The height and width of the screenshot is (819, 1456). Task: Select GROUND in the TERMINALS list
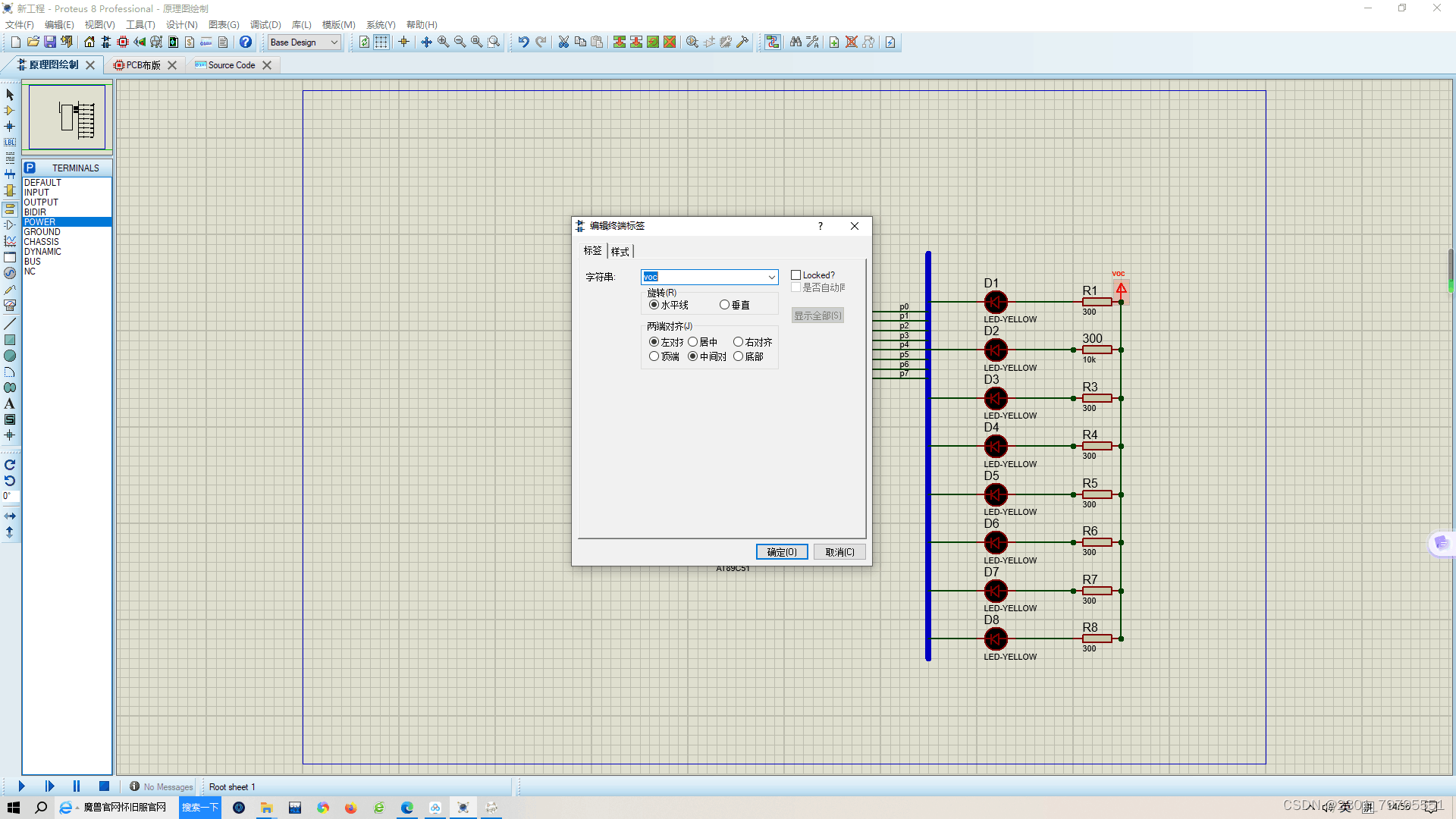coord(42,232)
